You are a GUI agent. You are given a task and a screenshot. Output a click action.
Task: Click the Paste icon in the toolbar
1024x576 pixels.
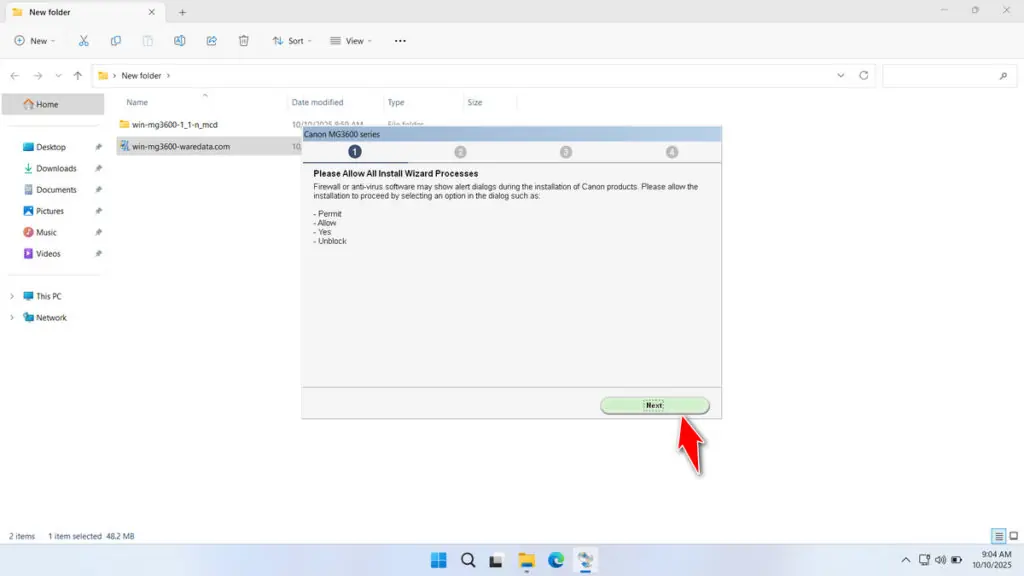coord(148,41)
